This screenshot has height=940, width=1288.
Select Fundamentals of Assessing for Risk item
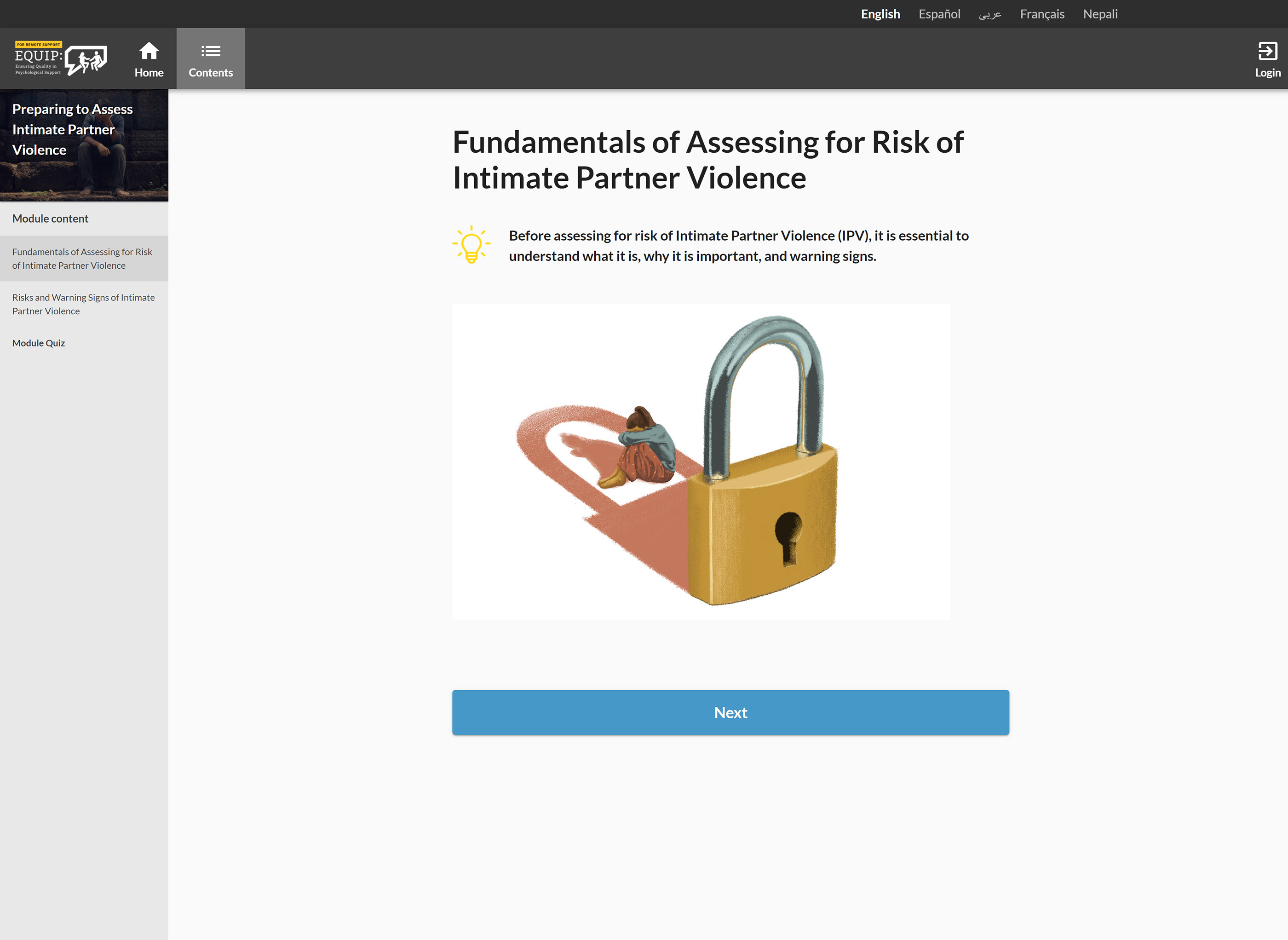click(84, 259)
